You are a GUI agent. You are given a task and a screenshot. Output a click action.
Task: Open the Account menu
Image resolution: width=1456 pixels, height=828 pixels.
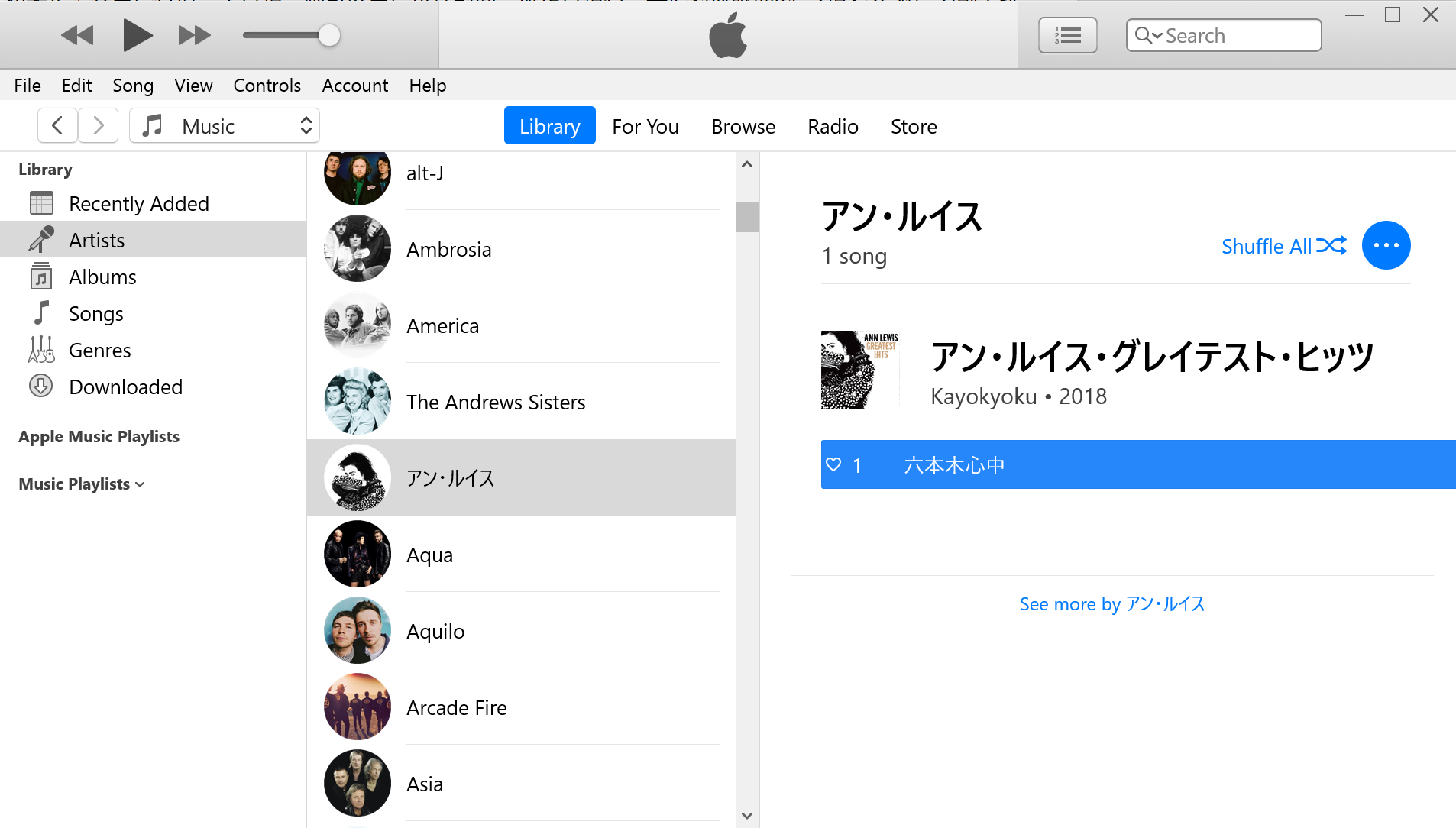tap(355, 86)
